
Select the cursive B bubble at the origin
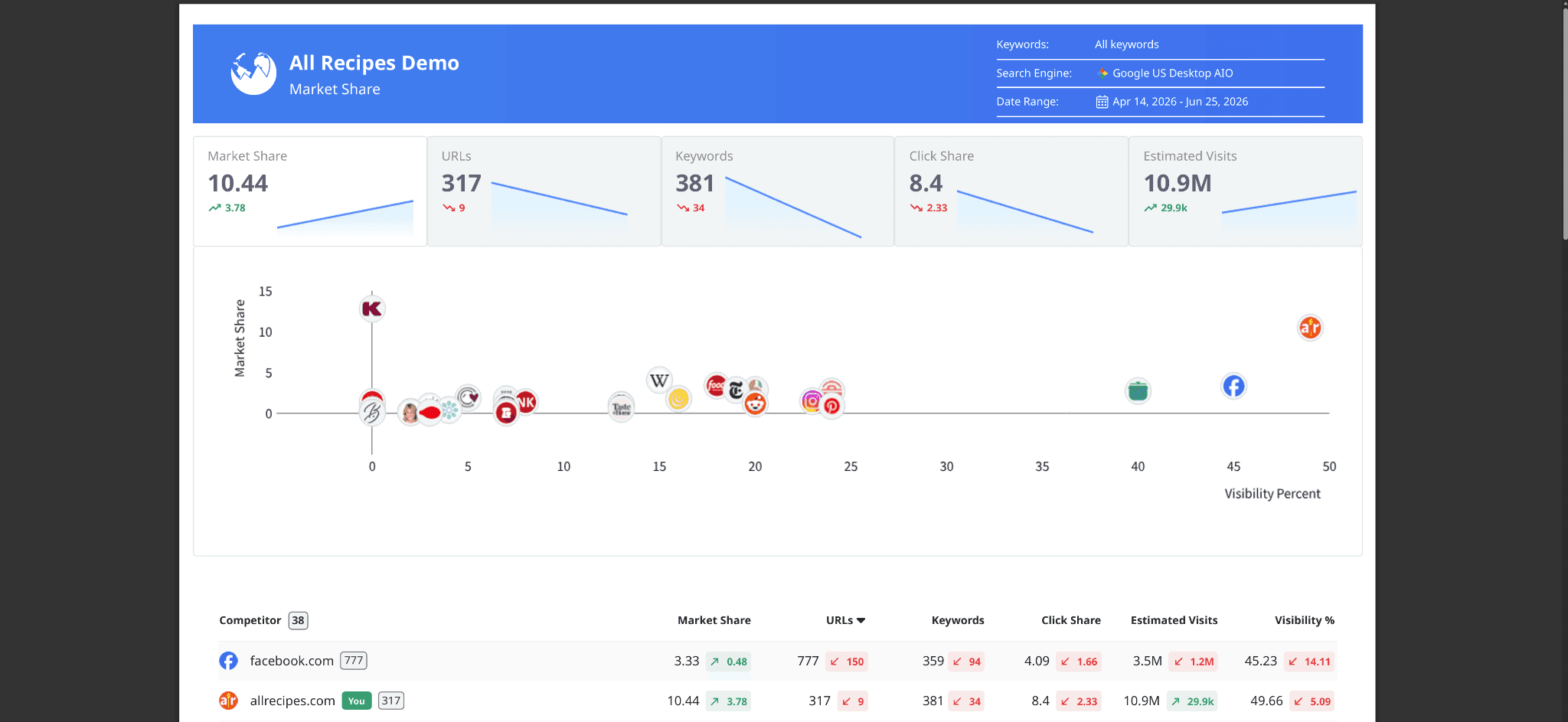pos(372,413)
